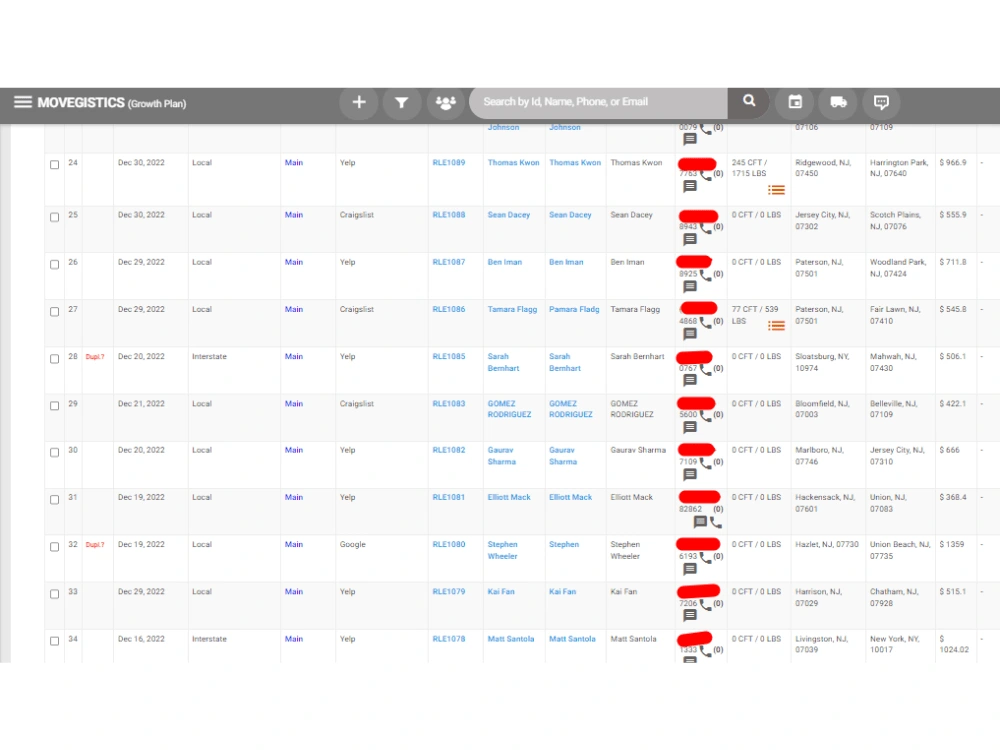Open lead RLE1082
Image resolution: width=1000 pixels, height=750 pixels.
[x=449, y=450]
